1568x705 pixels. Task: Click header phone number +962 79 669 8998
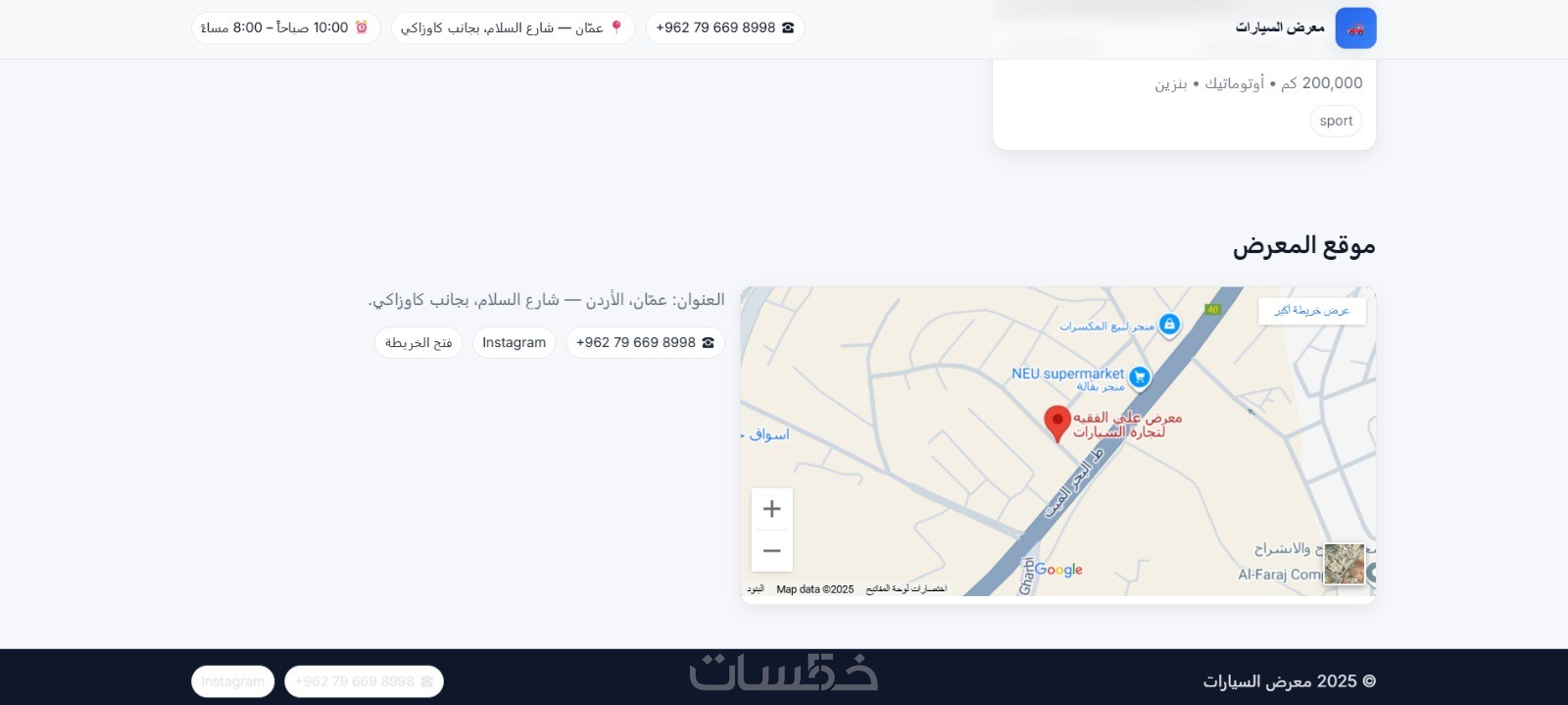pos(725,28)
